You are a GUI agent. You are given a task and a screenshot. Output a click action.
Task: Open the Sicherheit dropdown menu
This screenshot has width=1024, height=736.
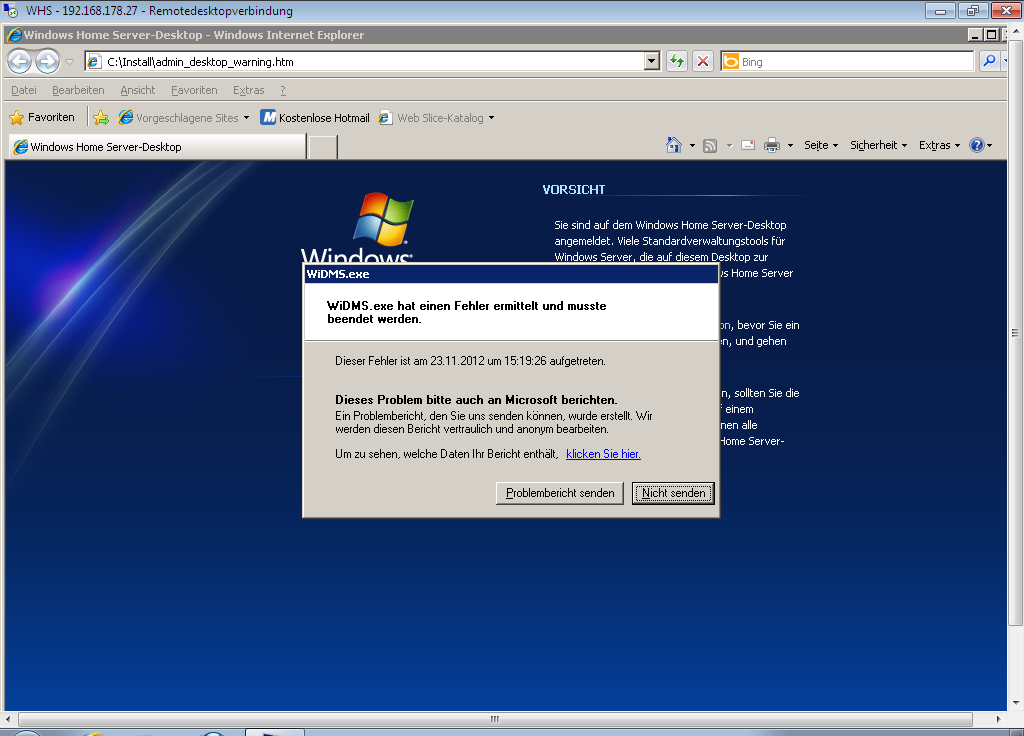pyautogui.click(x=878, y=145)
